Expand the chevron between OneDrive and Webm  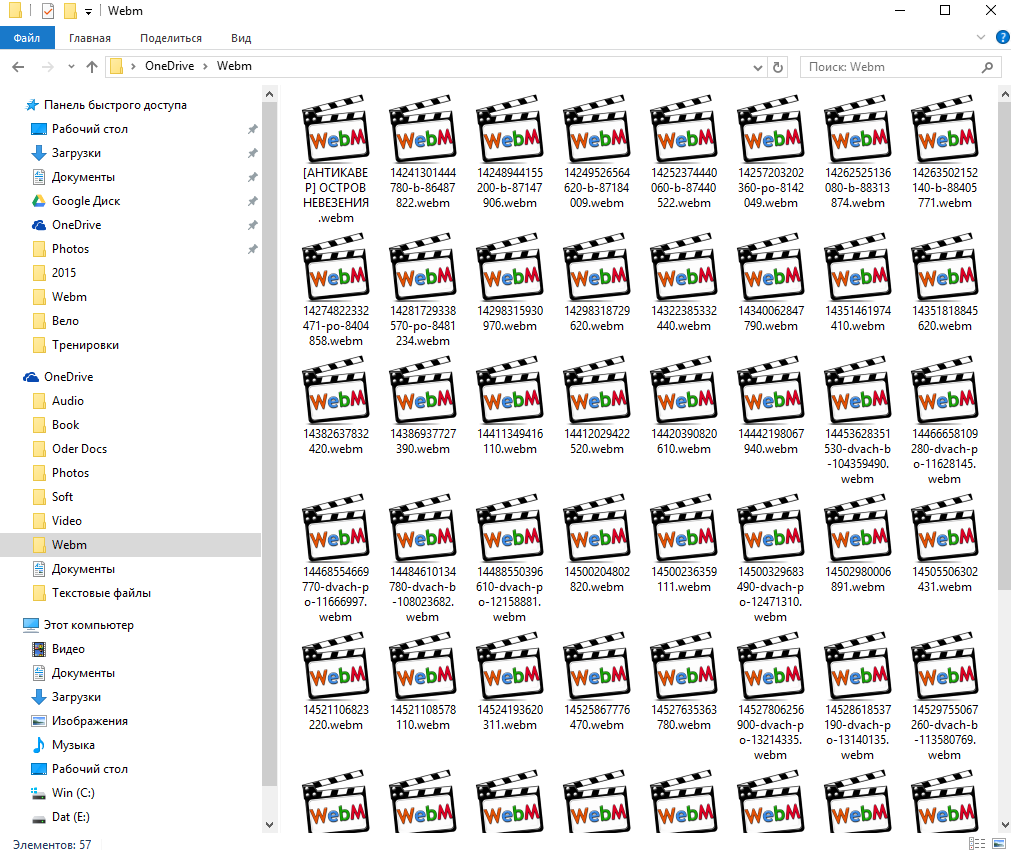205,66
